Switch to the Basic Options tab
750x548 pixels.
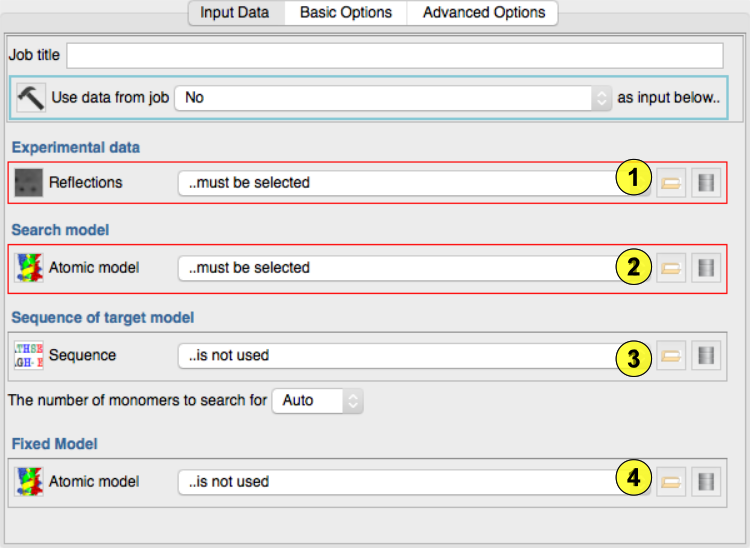345,13
